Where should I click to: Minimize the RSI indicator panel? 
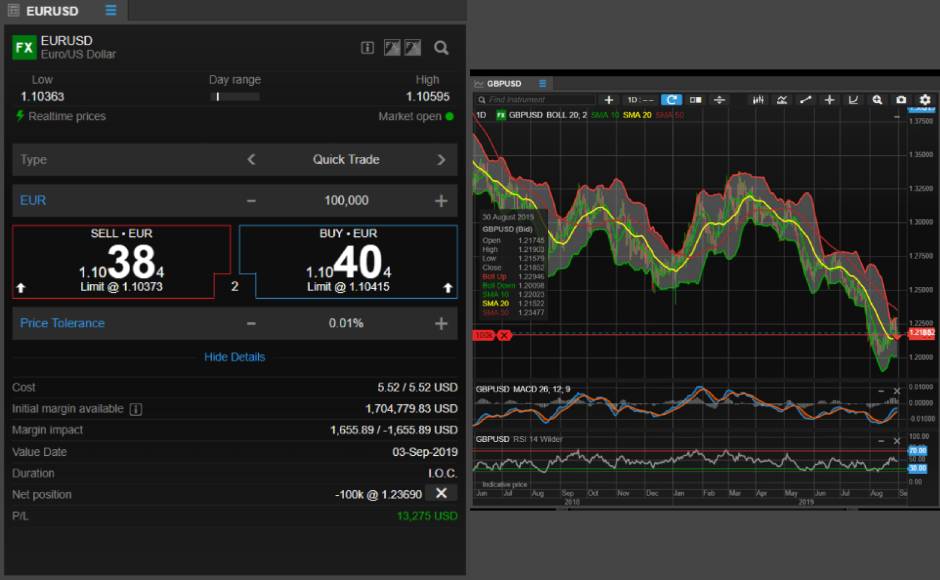(881, 441)
